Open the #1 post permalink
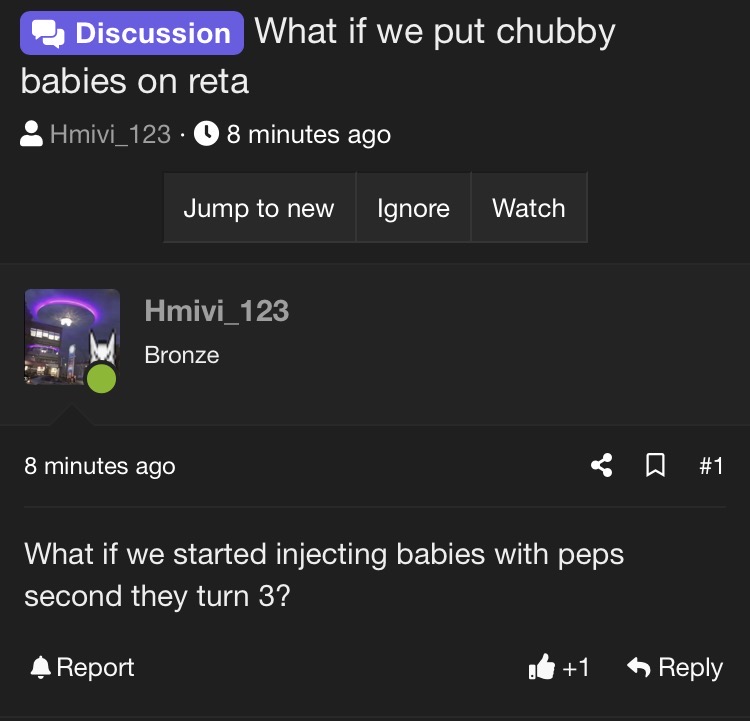This screenshot has height=721, width=750. [x=711, y=466]
